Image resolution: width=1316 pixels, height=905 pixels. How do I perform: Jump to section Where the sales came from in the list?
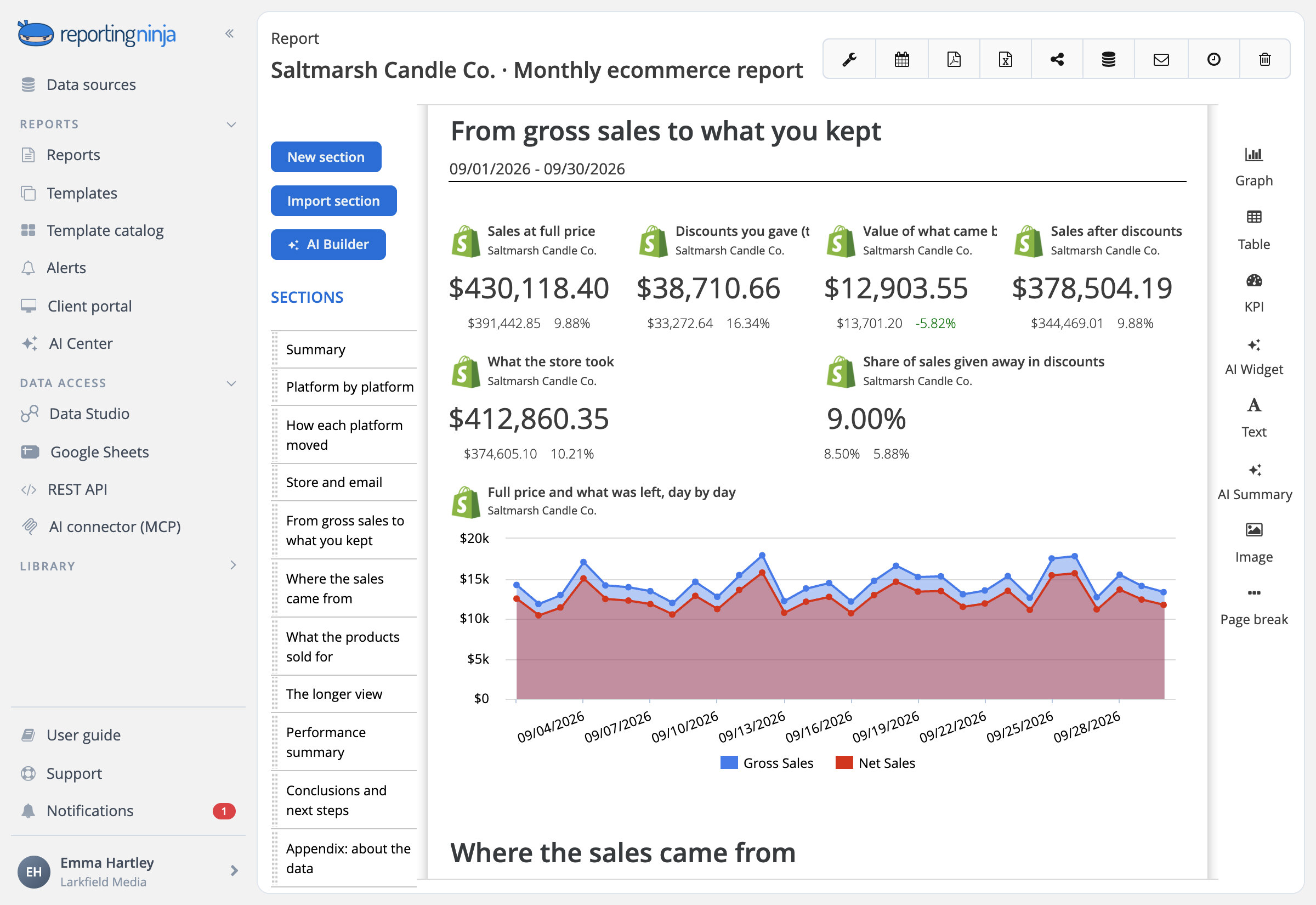pyautogui.click(x=344, y=589)
